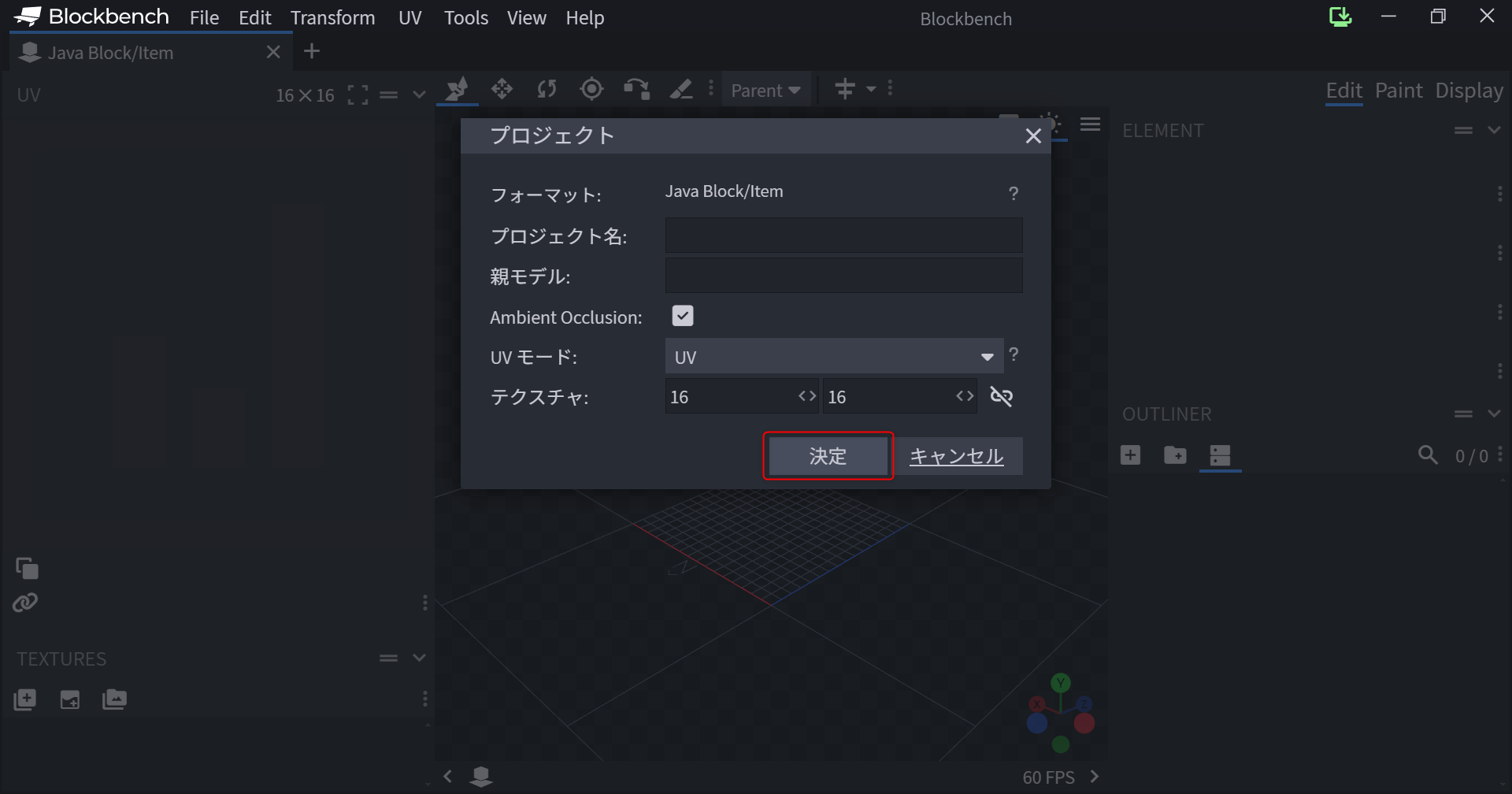Select the Pivot tool

click(x=591, y=89)
